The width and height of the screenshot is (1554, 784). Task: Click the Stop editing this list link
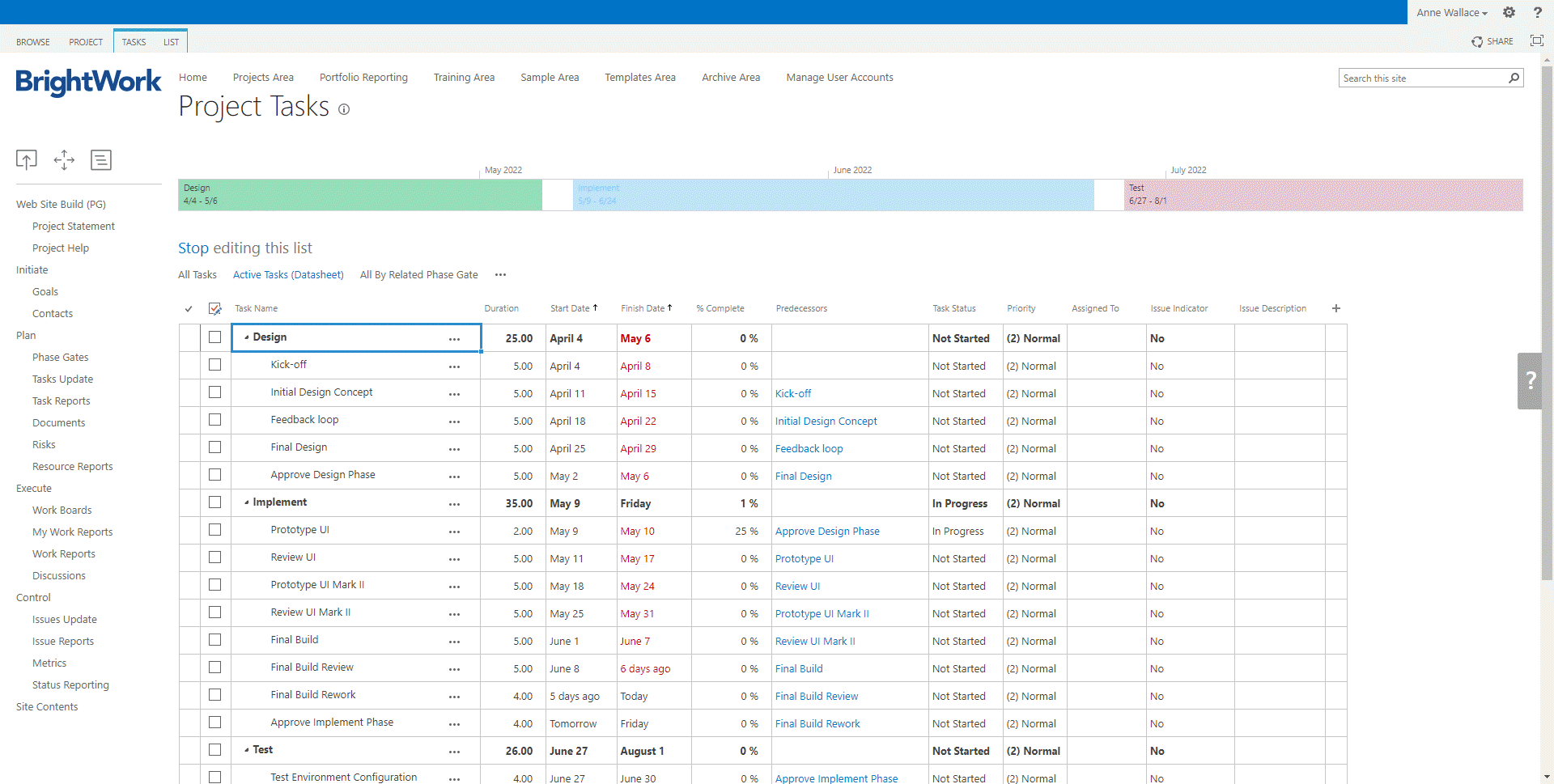244,248
